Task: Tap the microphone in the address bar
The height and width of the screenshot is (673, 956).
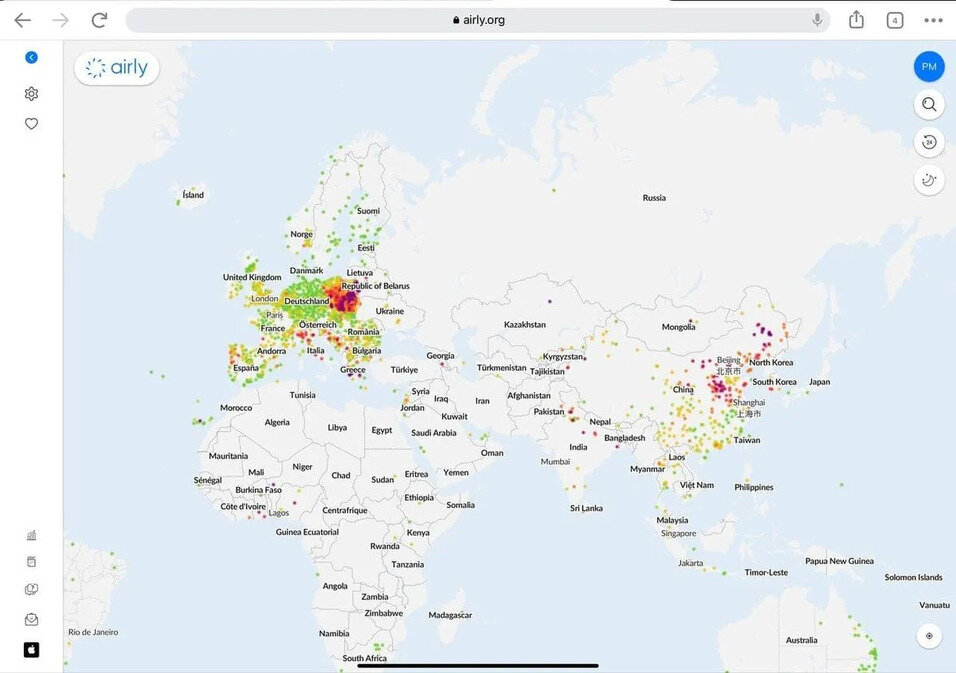Action: pos(817,20)
